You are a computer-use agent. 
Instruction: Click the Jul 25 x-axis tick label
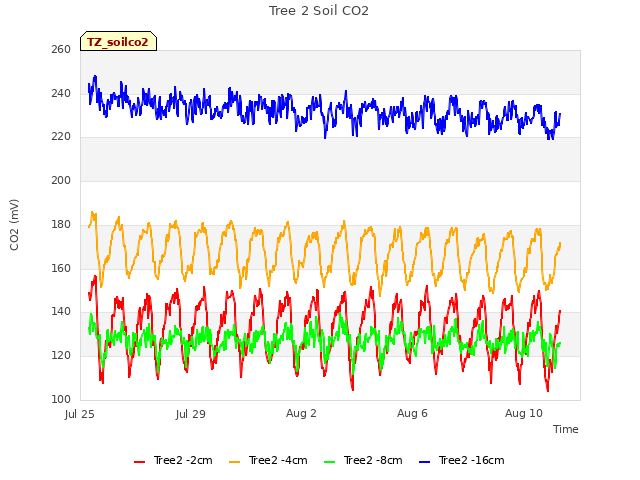80,414
